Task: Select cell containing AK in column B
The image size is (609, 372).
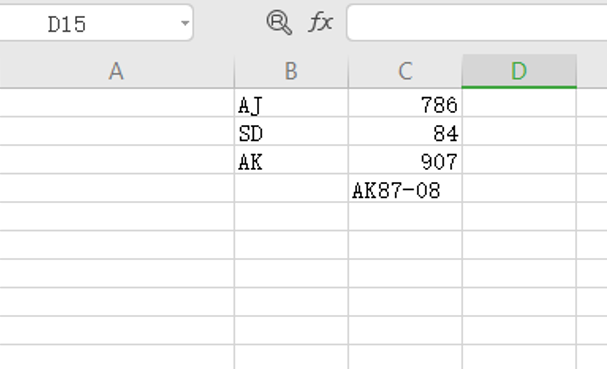Action: click(x=291, y=160)
